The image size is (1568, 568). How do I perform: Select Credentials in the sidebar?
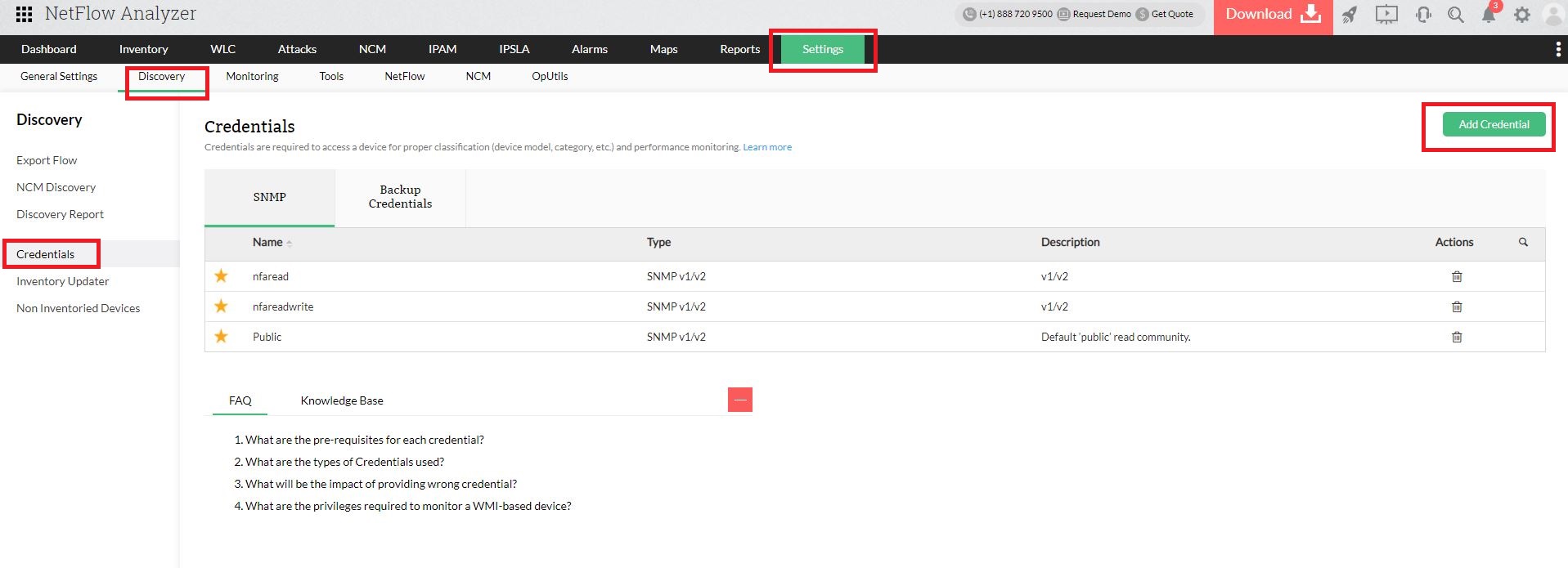tap(45, 254)
